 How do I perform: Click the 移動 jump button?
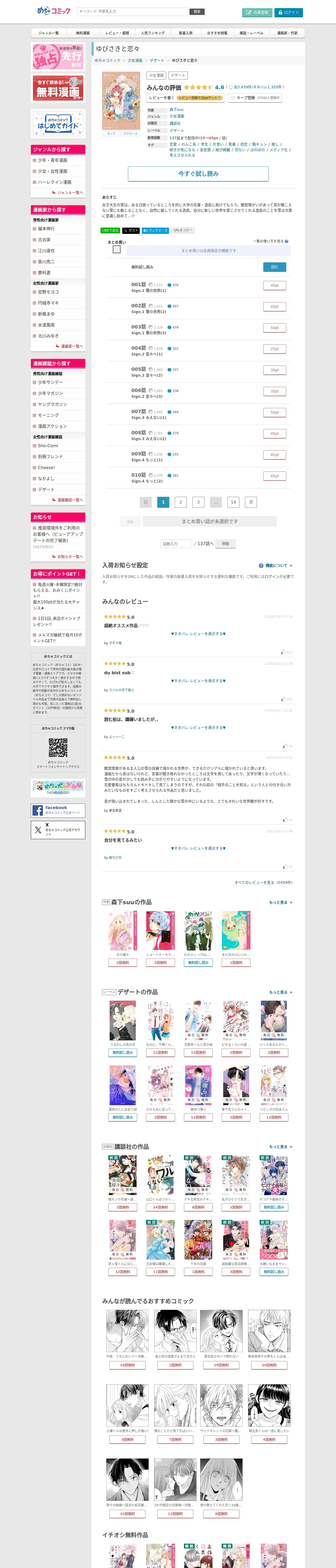pos(226,544)
